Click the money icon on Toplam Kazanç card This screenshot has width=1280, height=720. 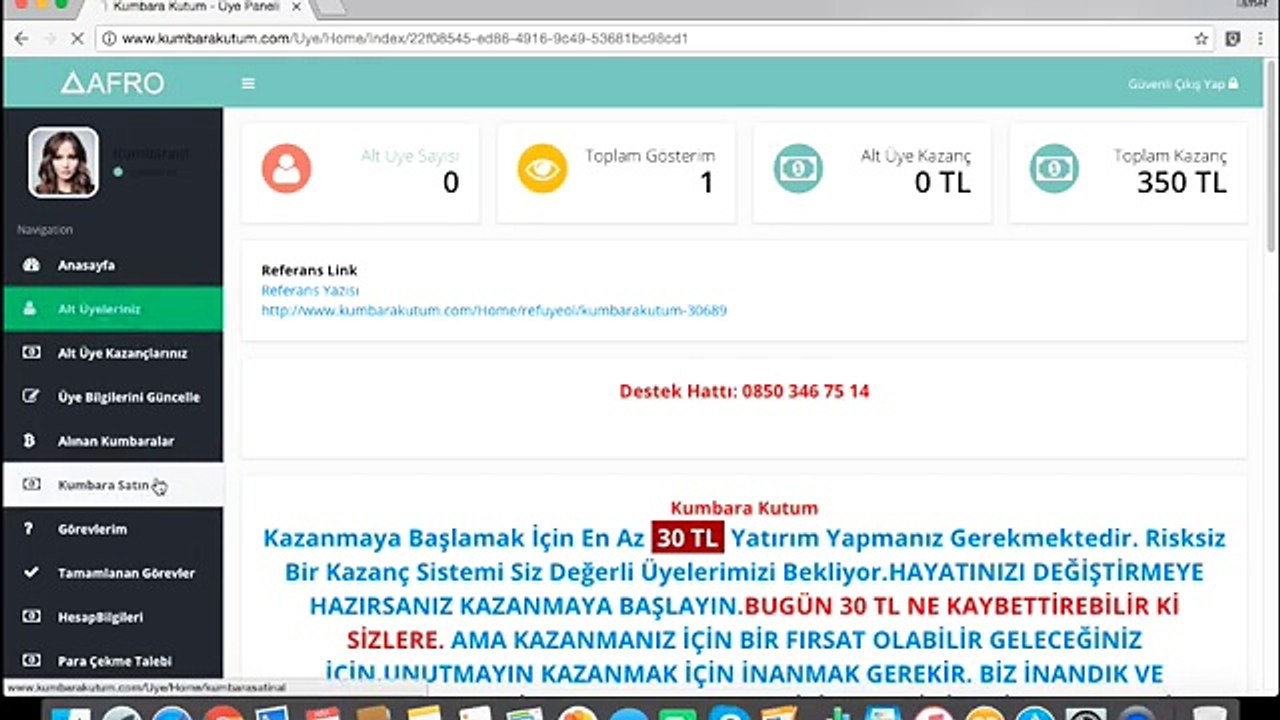[1054, 168]
